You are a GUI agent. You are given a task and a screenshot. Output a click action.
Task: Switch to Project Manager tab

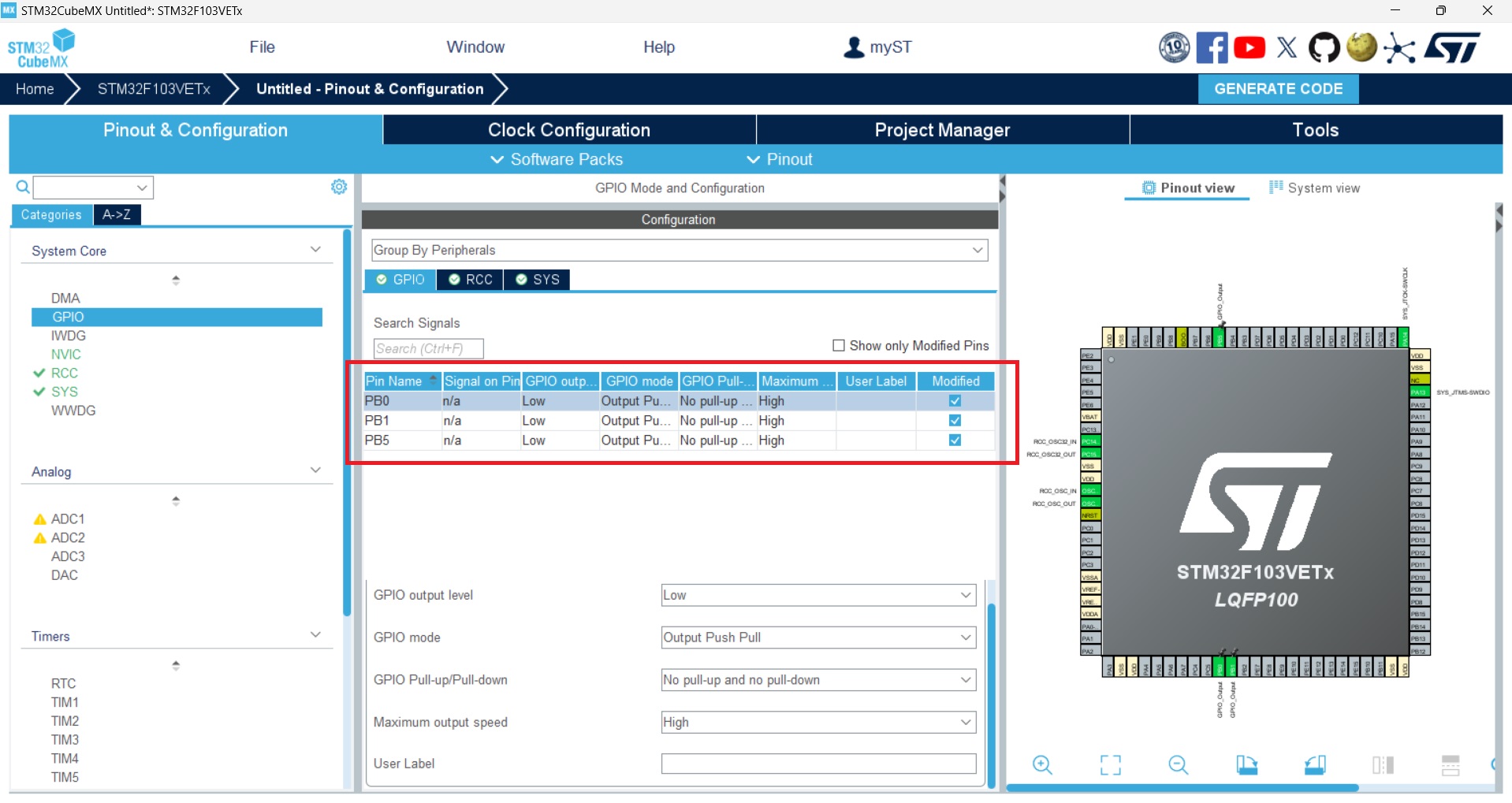click(942, 130)
